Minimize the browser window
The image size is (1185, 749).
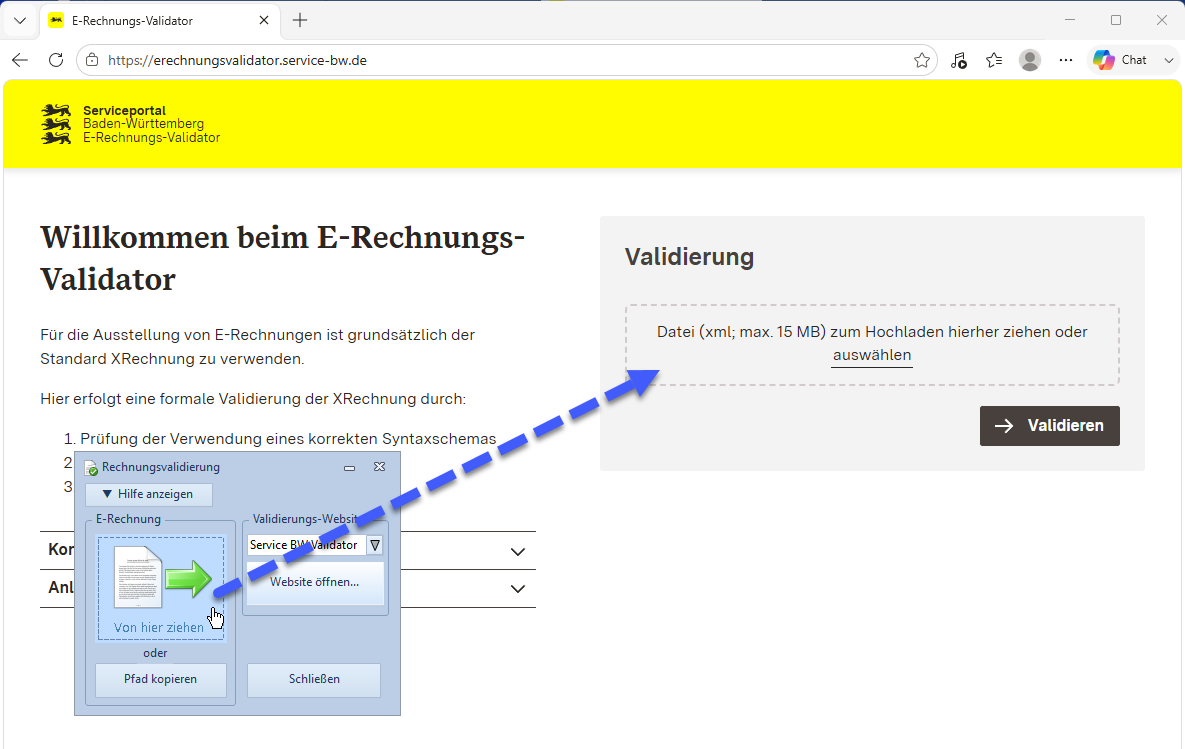[x=1069, y=20]
